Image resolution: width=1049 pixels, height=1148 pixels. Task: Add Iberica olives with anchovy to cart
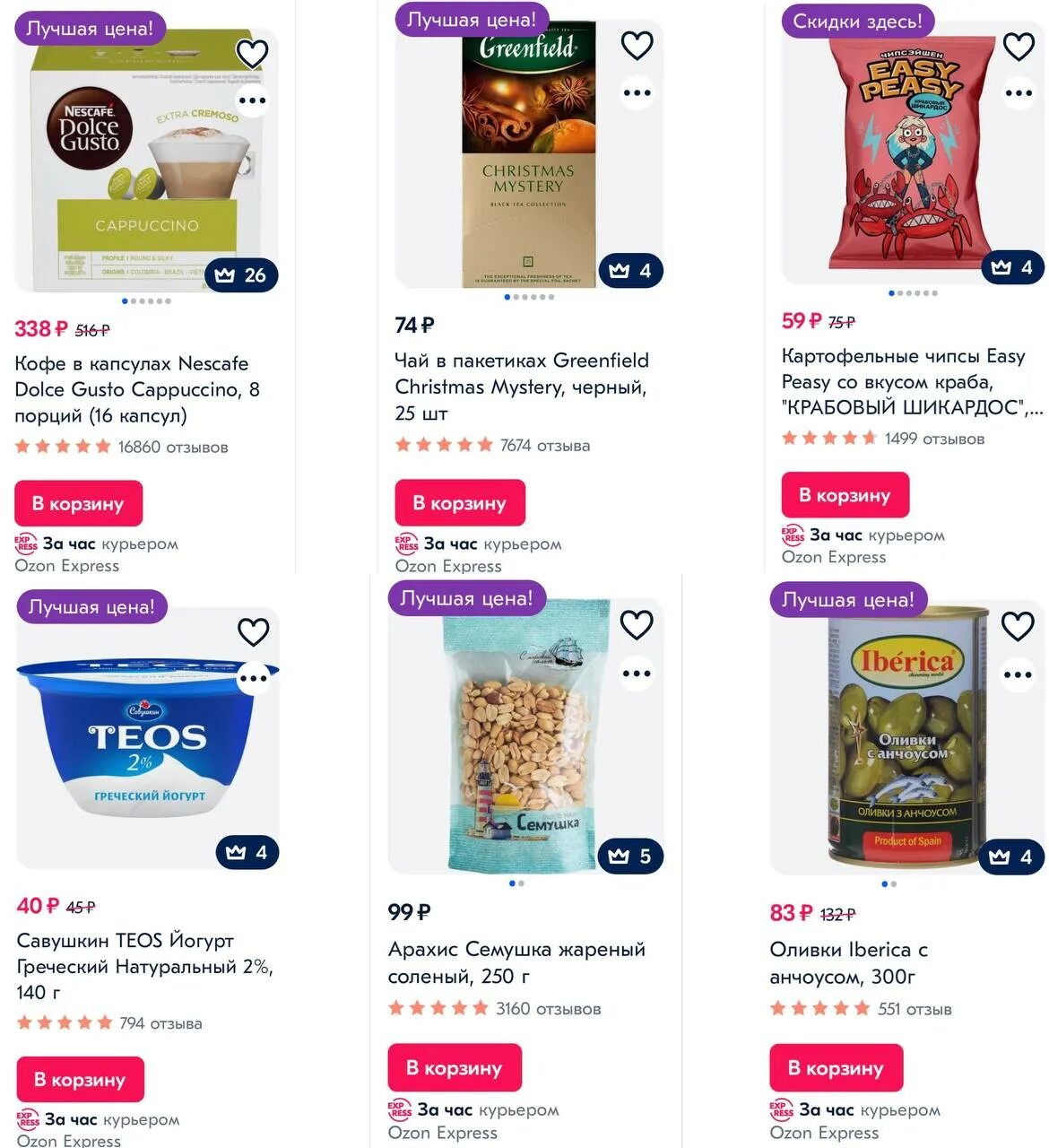[x=836, y=1068]
